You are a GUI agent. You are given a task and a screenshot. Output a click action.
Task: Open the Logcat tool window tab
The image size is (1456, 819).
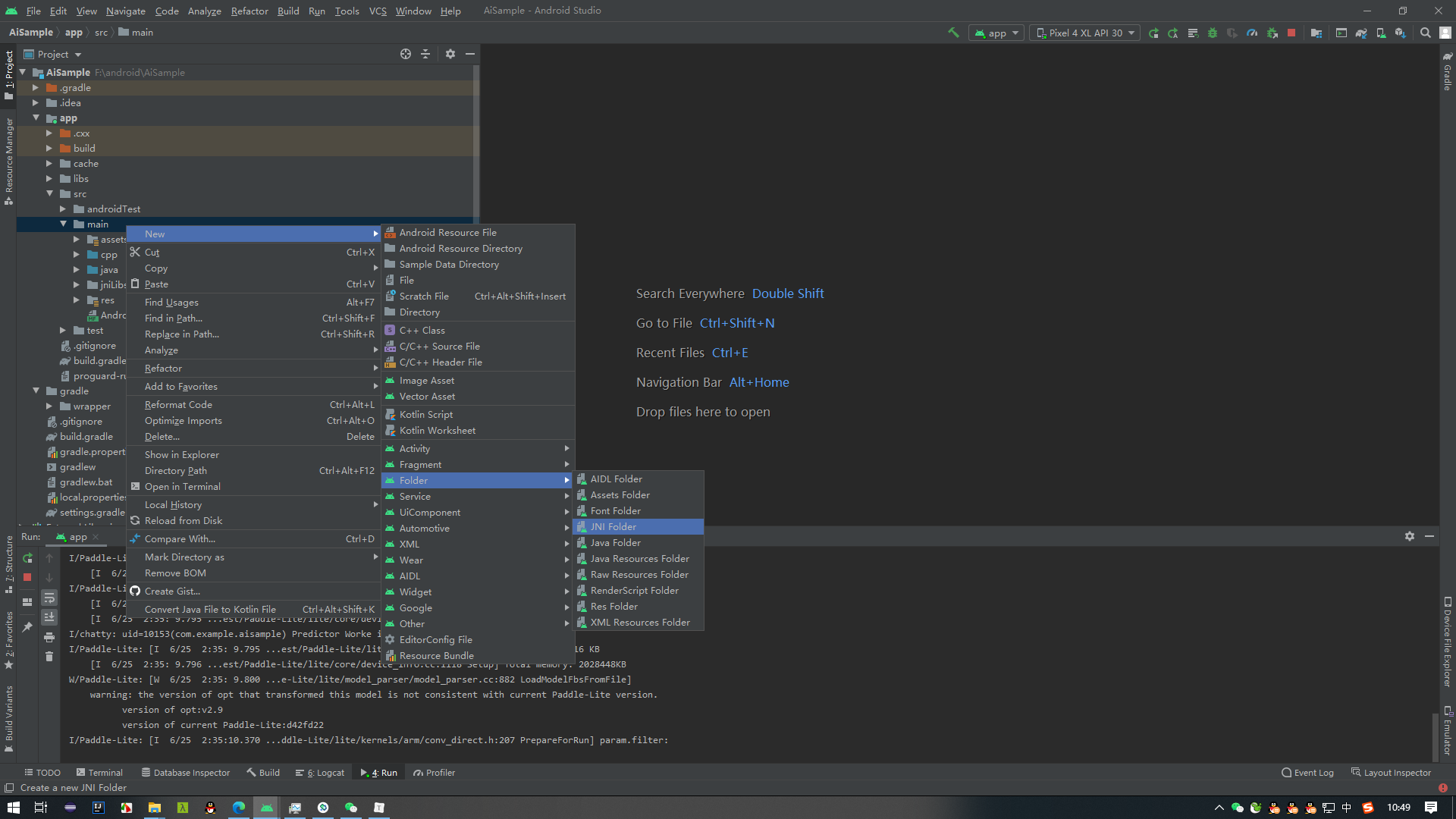pyautogui.click(x=320, y=773)
